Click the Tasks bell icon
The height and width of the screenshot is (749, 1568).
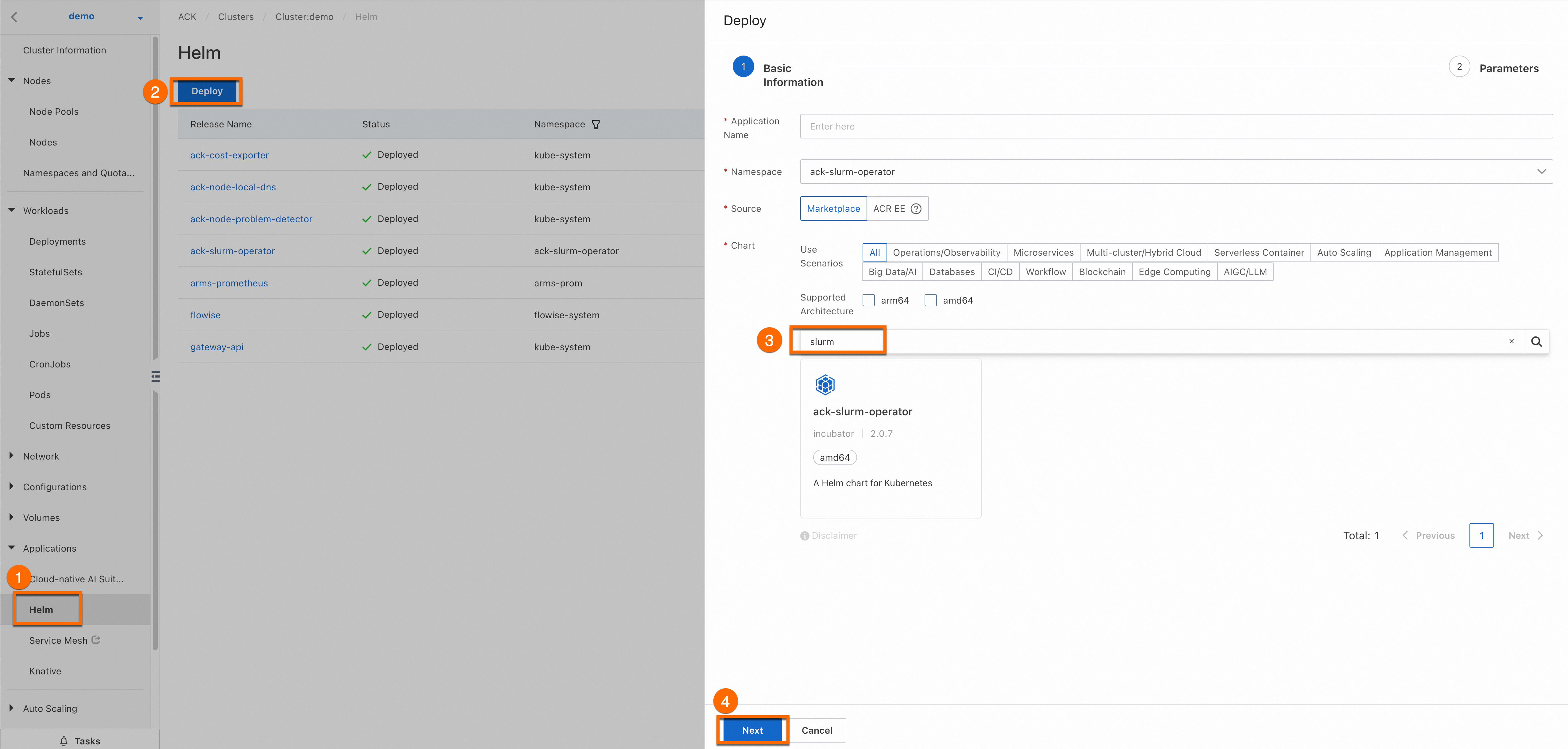pyautogui.click(x=64, y=740)
